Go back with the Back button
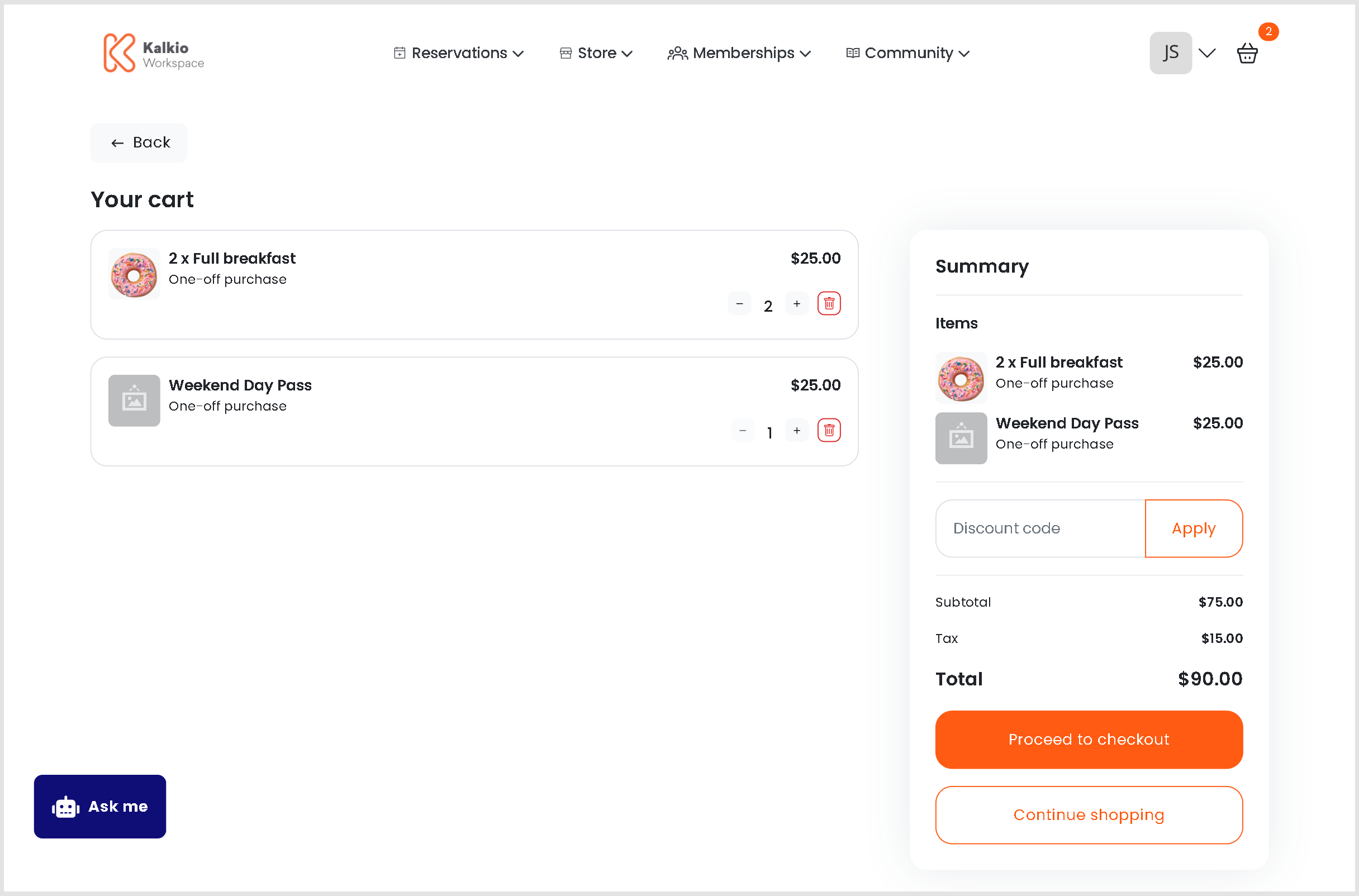 (x=139, y=143)
